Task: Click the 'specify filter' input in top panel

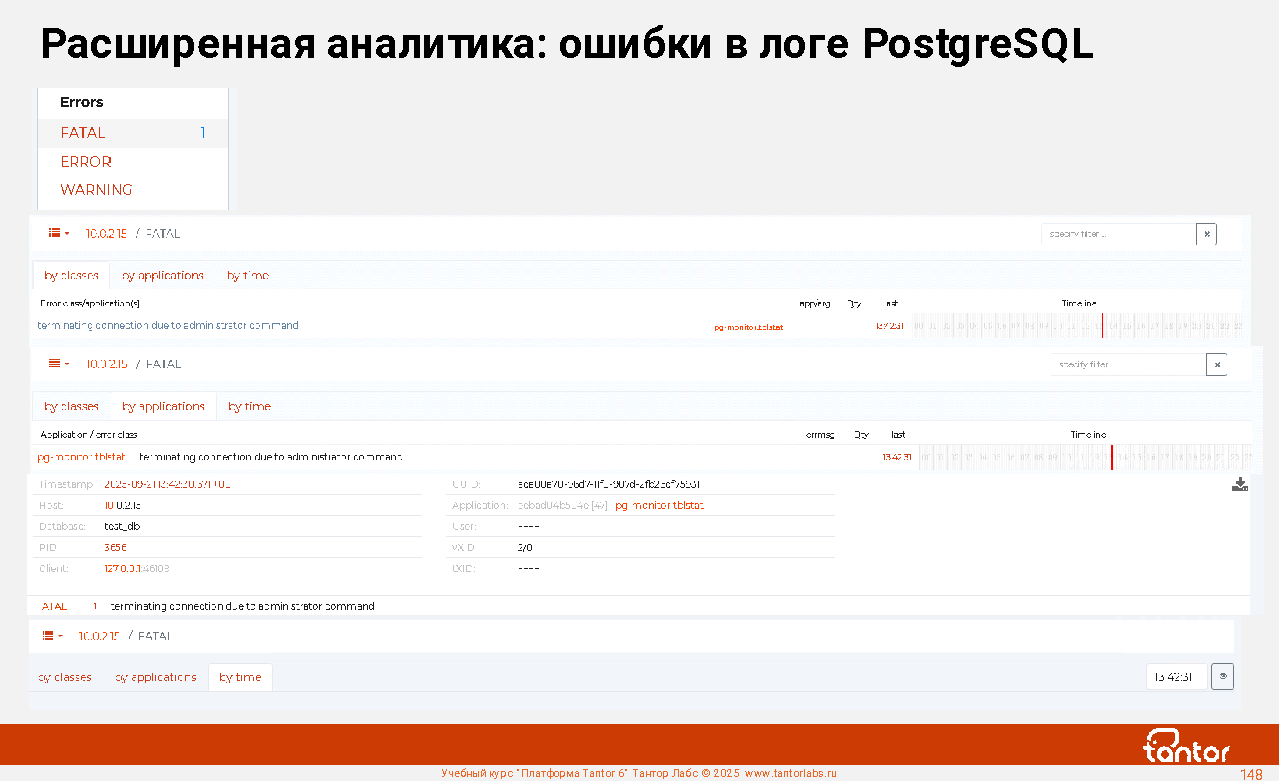Action: pos(1117,234)
